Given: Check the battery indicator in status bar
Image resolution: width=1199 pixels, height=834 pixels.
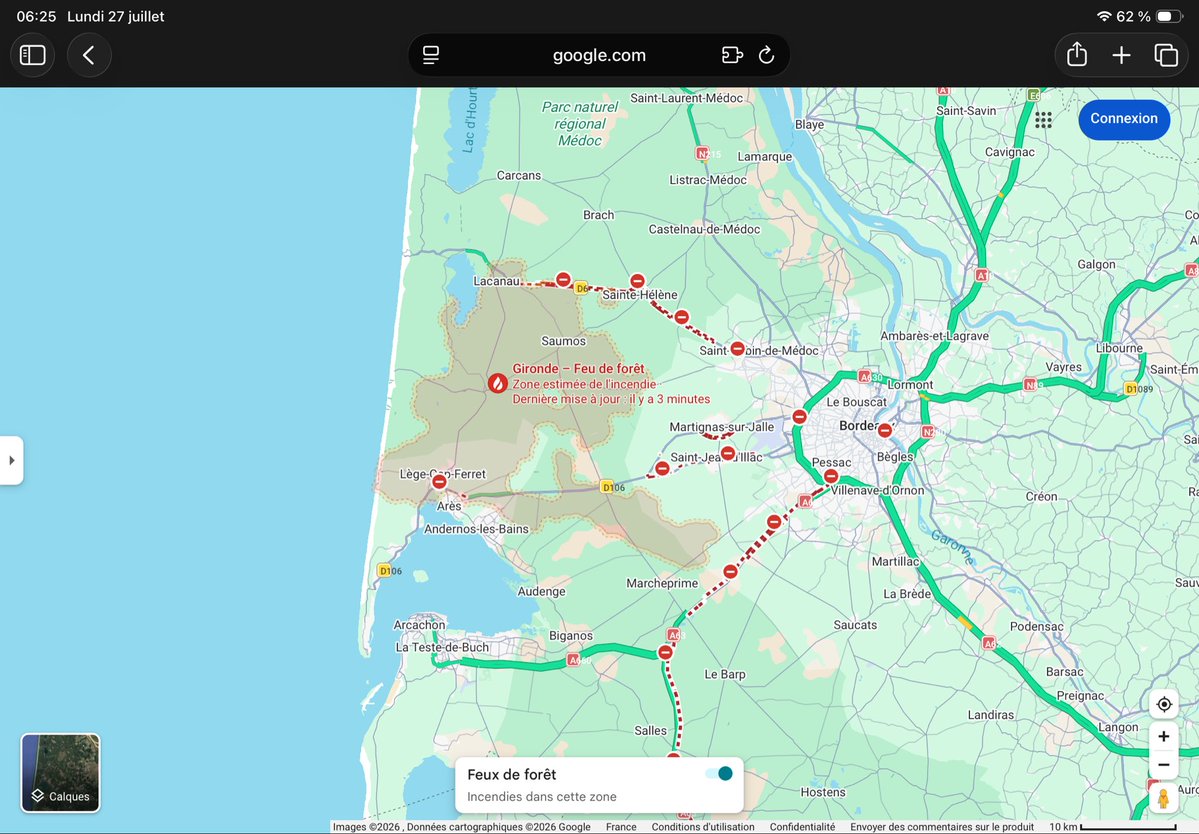Looking at the screenshot, I should coord(1168,16).
